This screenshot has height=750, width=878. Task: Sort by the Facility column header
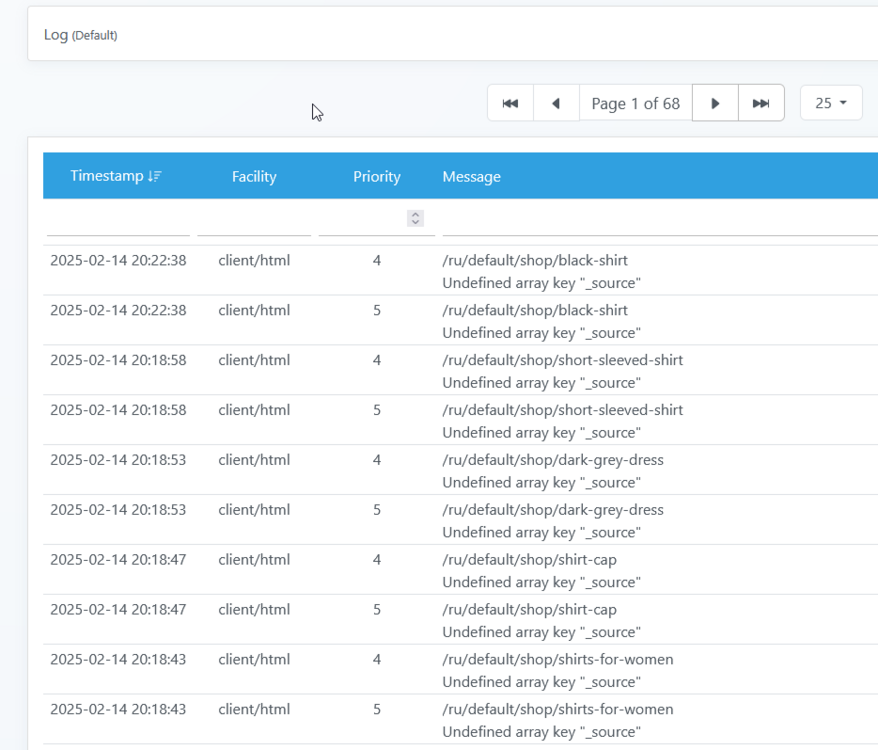[254, 177]
